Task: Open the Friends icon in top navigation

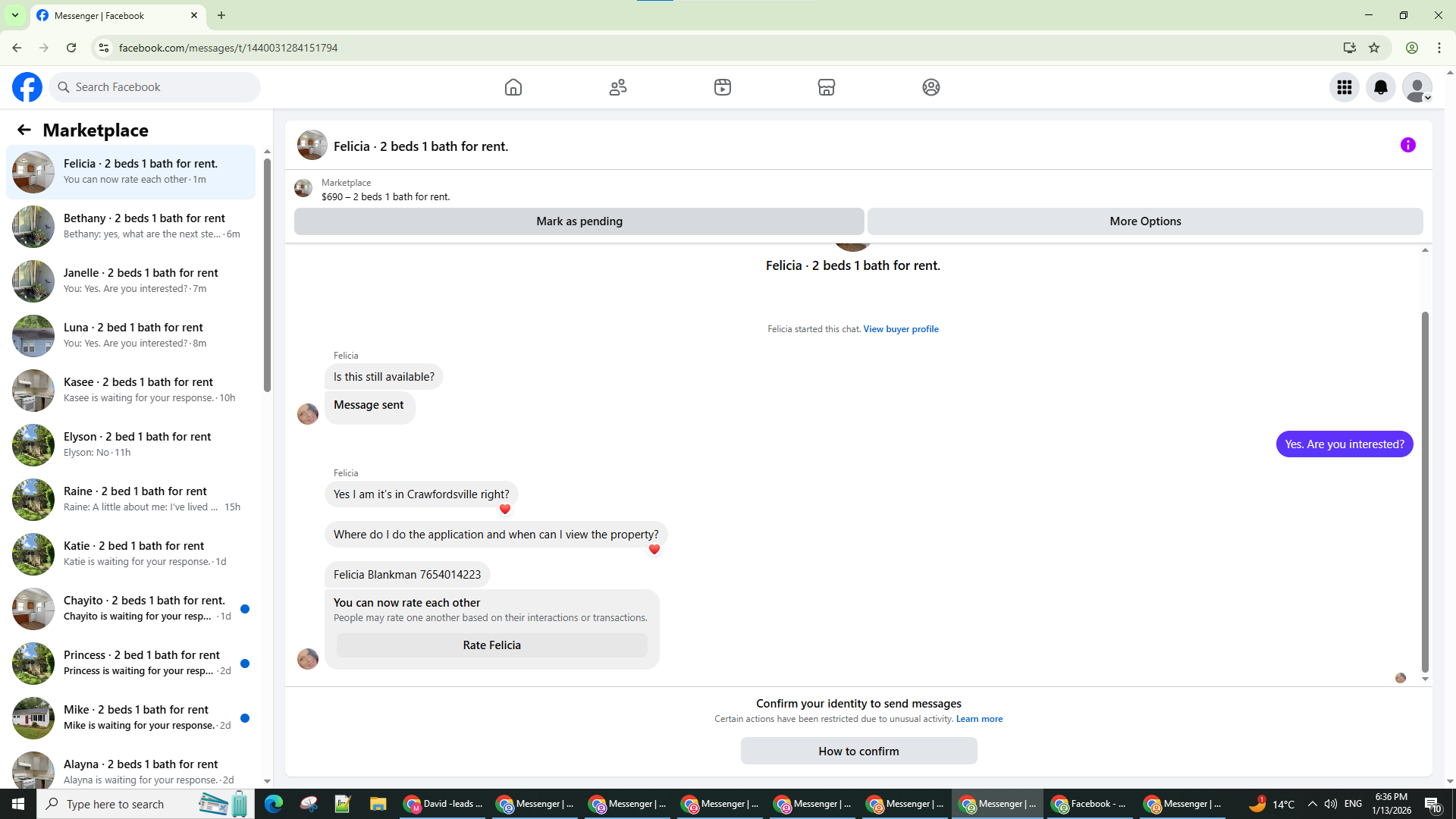Action: (618, 87)
